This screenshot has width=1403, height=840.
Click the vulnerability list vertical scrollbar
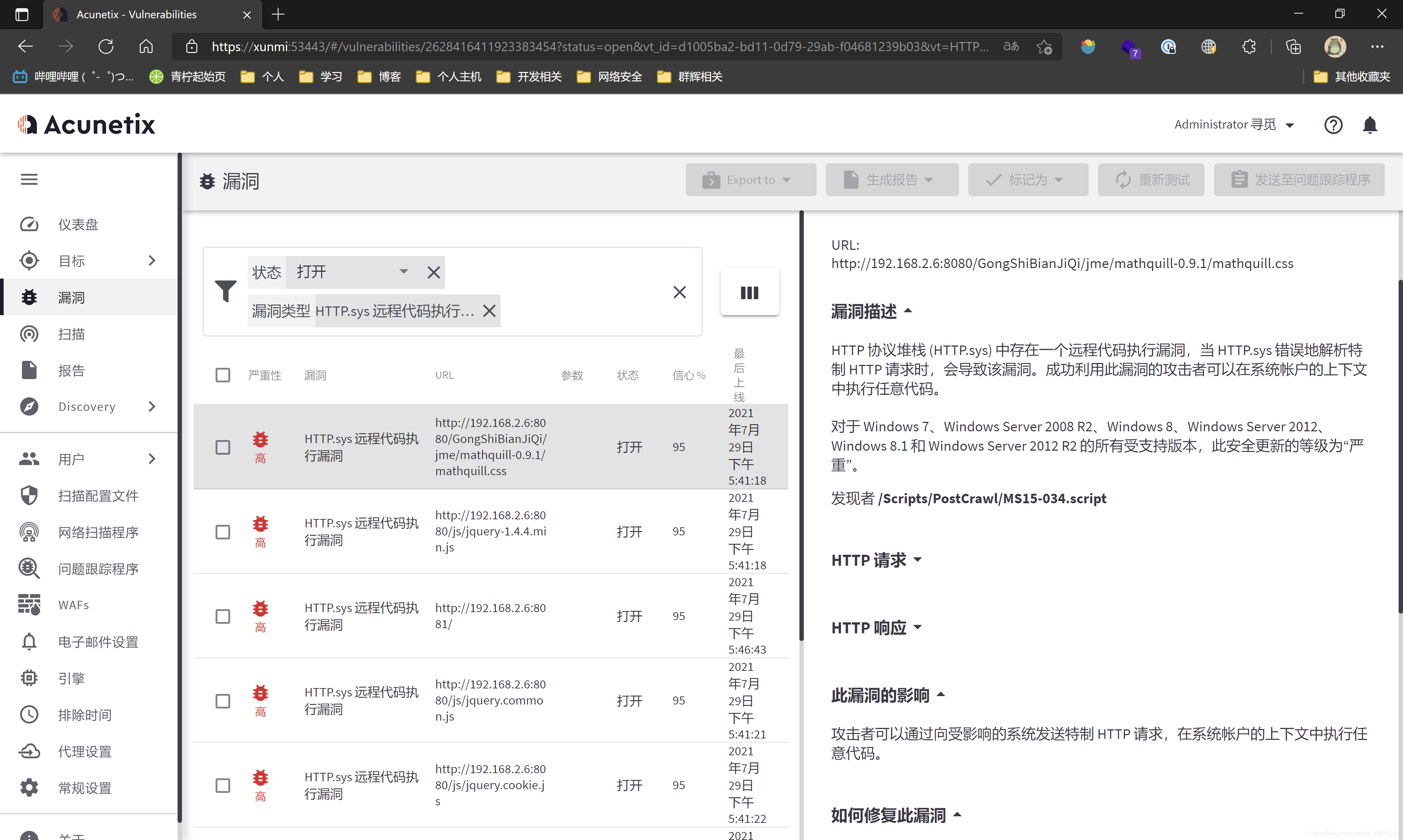pyautogui.click(x=801, y=425)
